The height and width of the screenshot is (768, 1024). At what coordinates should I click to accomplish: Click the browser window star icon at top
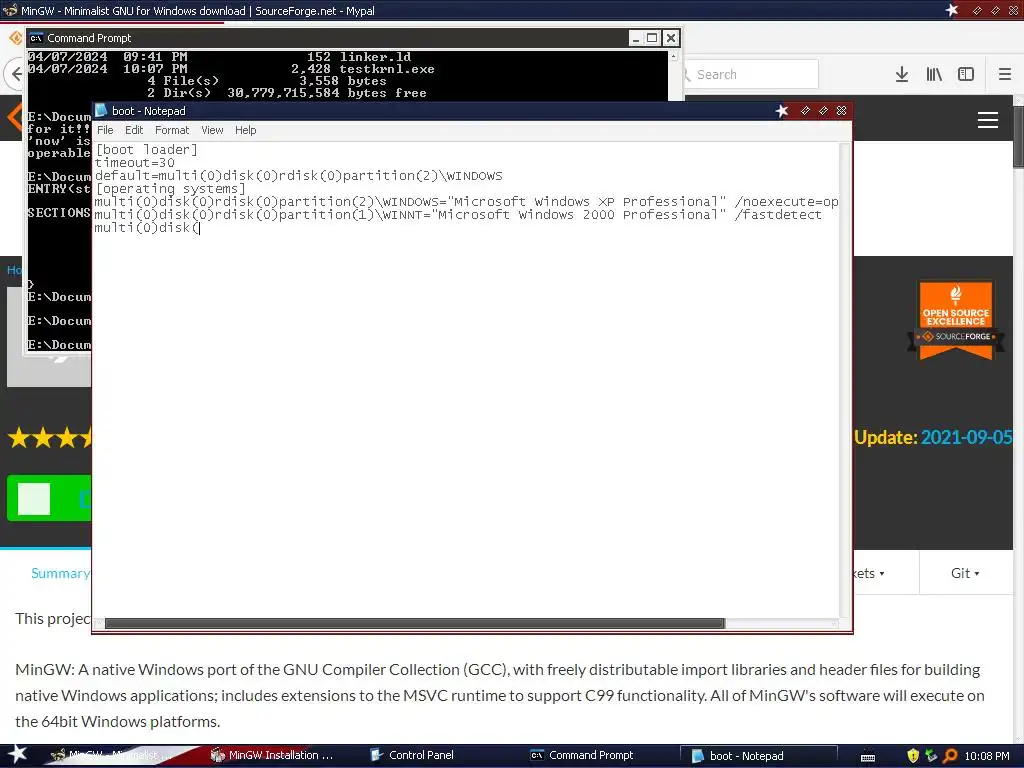pos(952,10)
